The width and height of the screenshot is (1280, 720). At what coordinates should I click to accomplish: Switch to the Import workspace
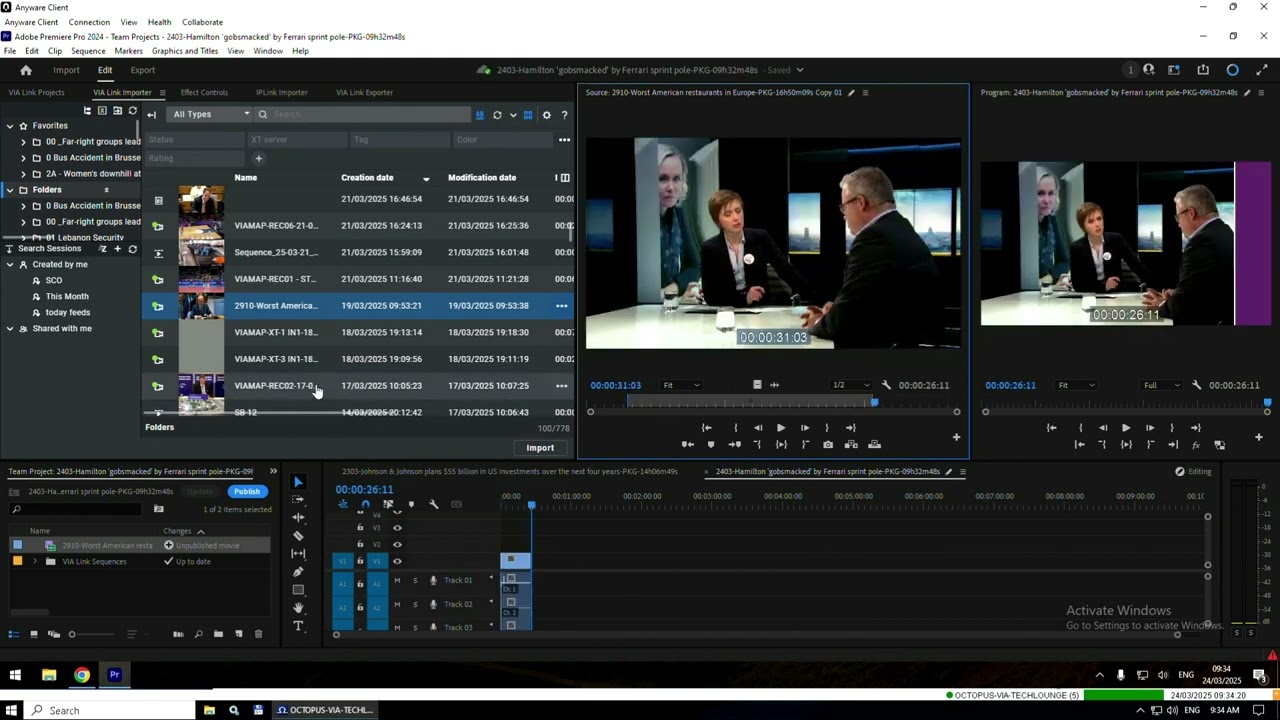click(x=66, y=70)
